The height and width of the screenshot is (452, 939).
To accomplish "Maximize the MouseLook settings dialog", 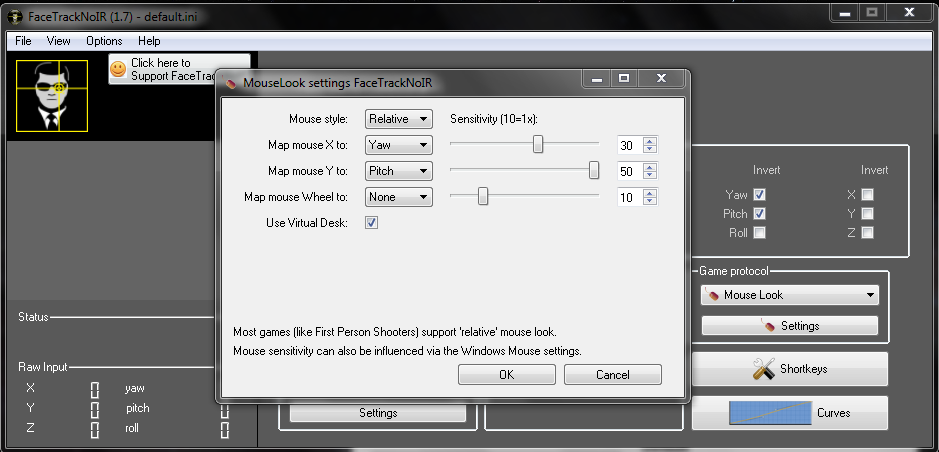I will (623, 78).
